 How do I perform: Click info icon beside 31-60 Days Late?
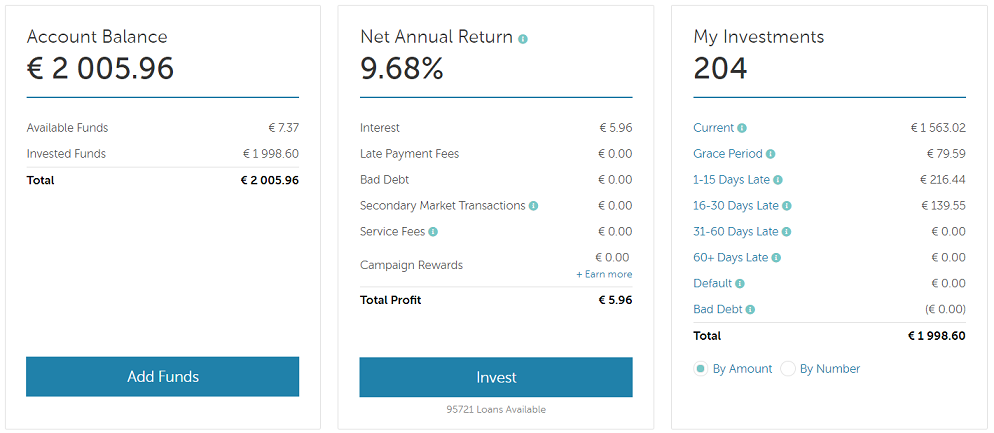coord(787,232)
